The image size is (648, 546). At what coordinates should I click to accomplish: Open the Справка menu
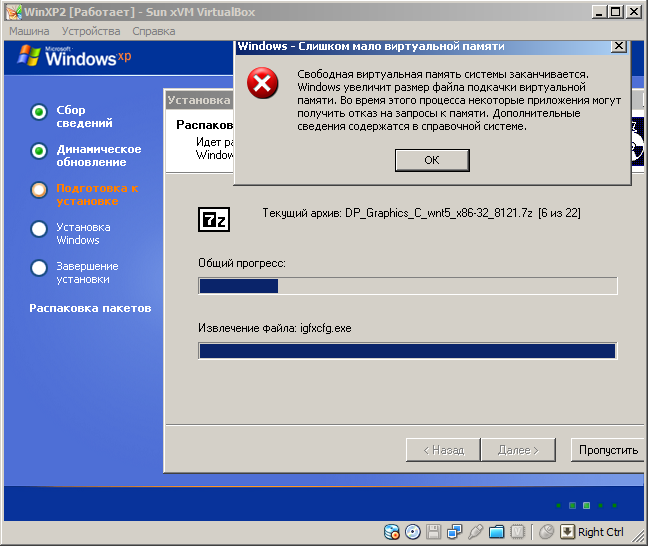(154, 31)
